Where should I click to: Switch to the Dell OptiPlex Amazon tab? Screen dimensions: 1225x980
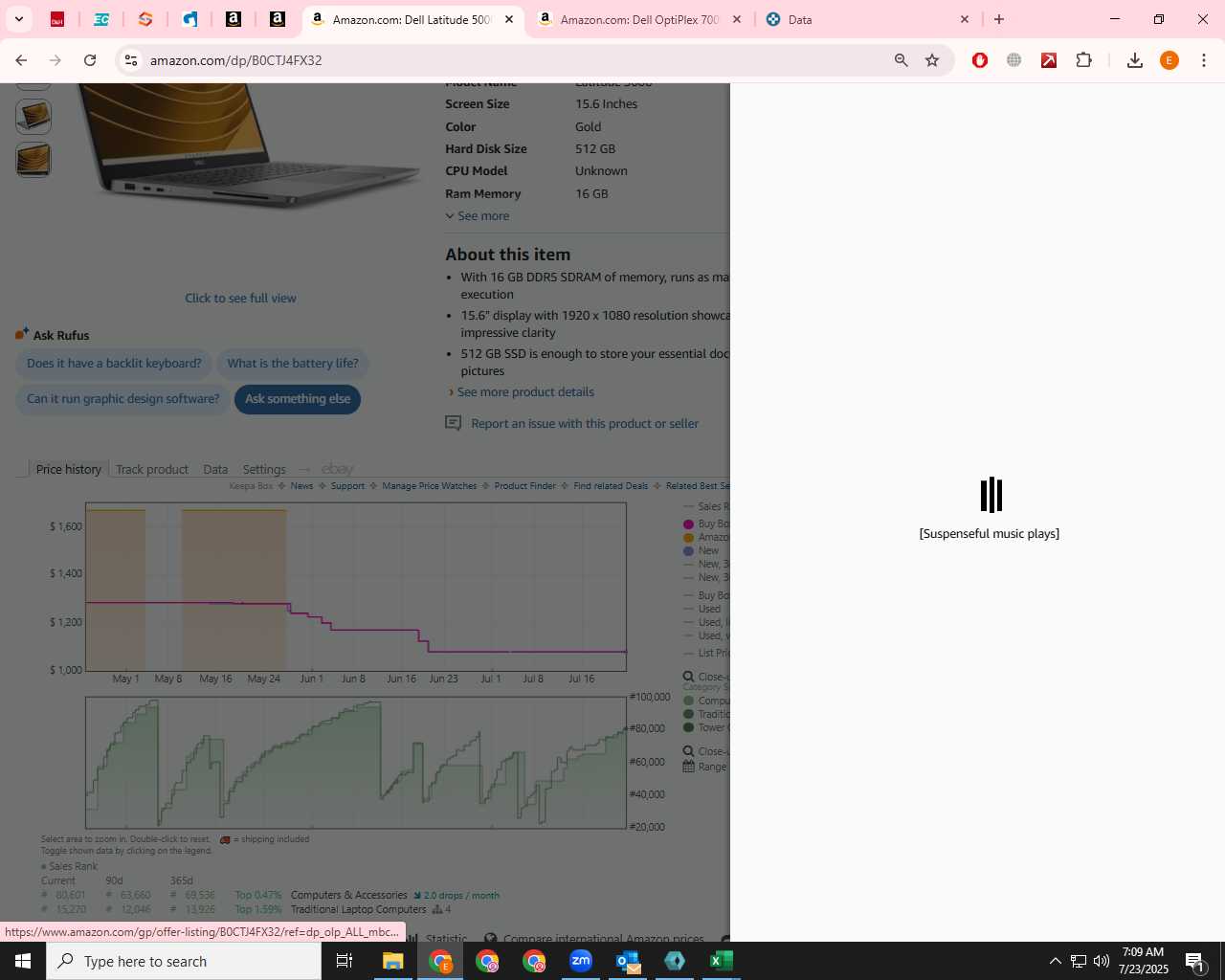click(639, 19)
